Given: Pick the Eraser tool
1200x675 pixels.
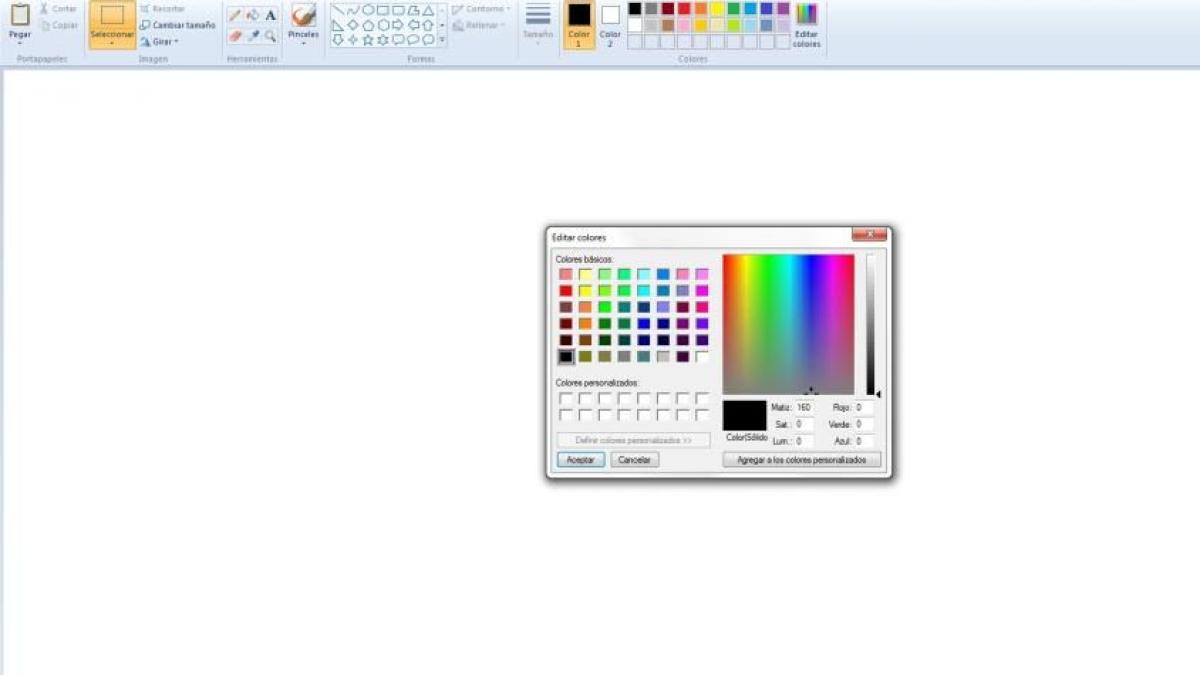Looking at the screenshot, I should 234,36.
